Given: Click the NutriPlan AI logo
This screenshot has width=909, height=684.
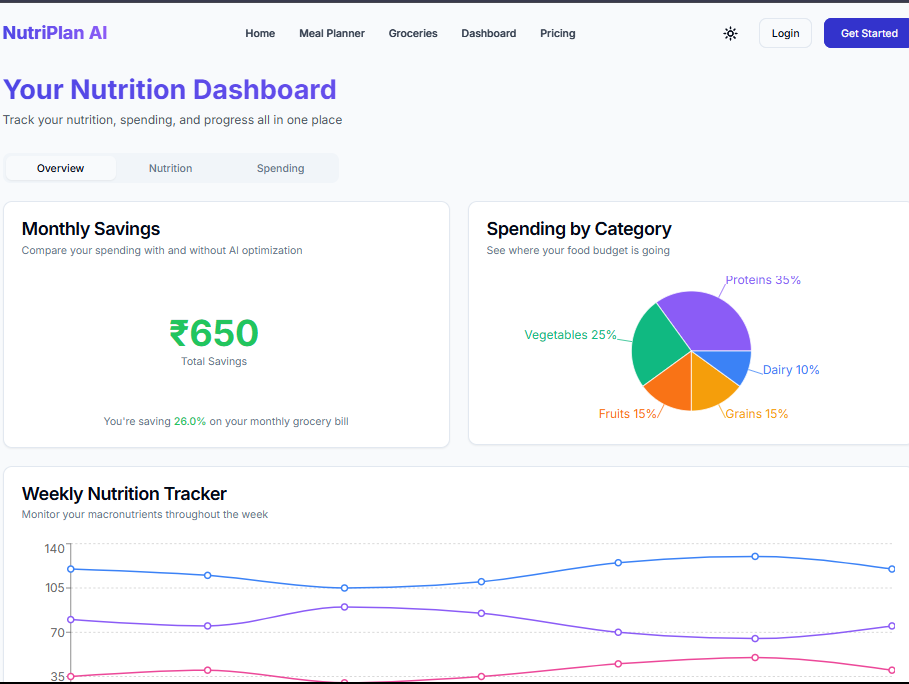Looking at the screenshot, I should point(55,33).
